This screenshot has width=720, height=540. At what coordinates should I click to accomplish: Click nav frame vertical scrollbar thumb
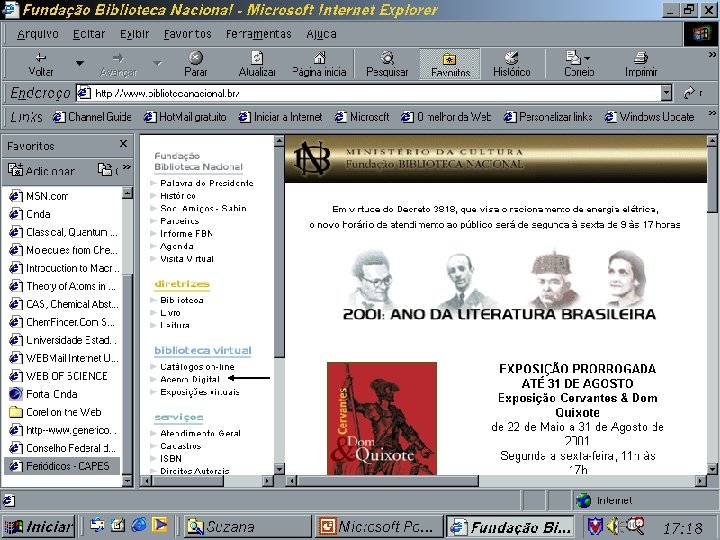pyautogui.click(x=279, y=252)
